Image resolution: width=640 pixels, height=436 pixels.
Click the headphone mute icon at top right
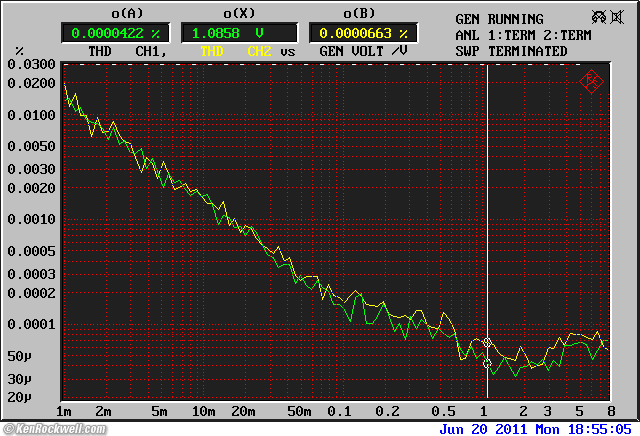point(599,17)
